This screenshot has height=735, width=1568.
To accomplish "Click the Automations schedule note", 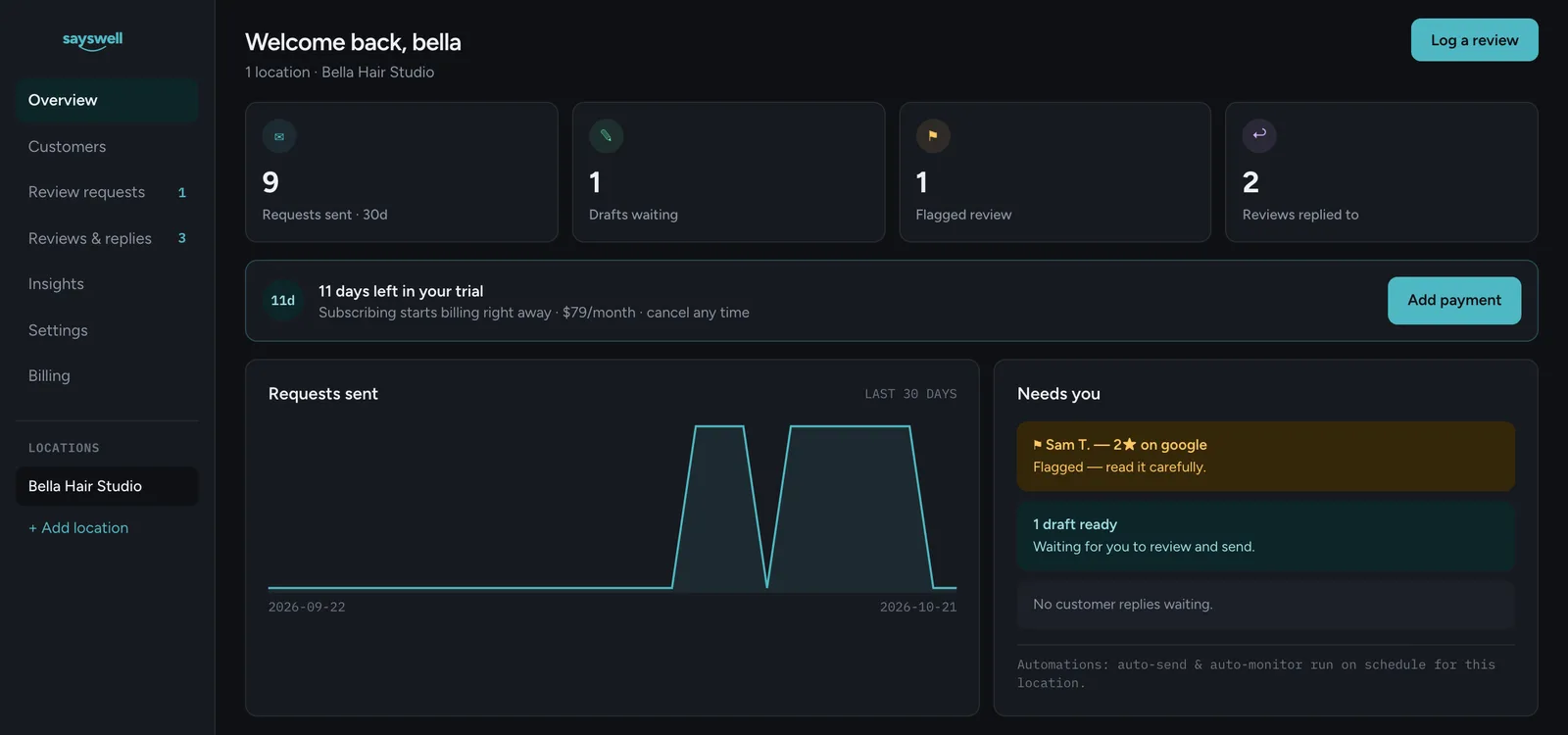I will click(x=1256, y=673).
